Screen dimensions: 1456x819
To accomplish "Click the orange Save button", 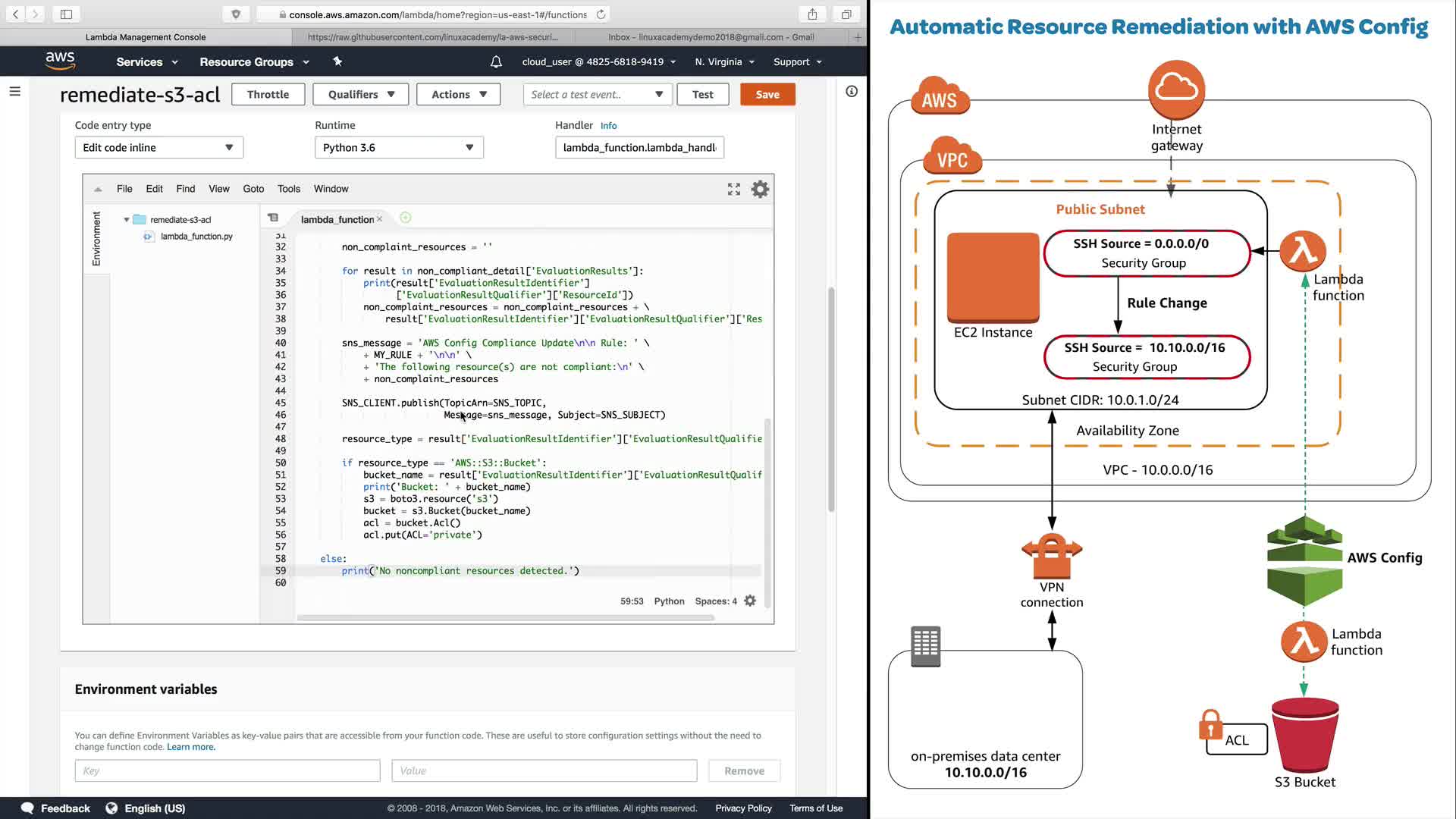I will [x=767, y=95].
